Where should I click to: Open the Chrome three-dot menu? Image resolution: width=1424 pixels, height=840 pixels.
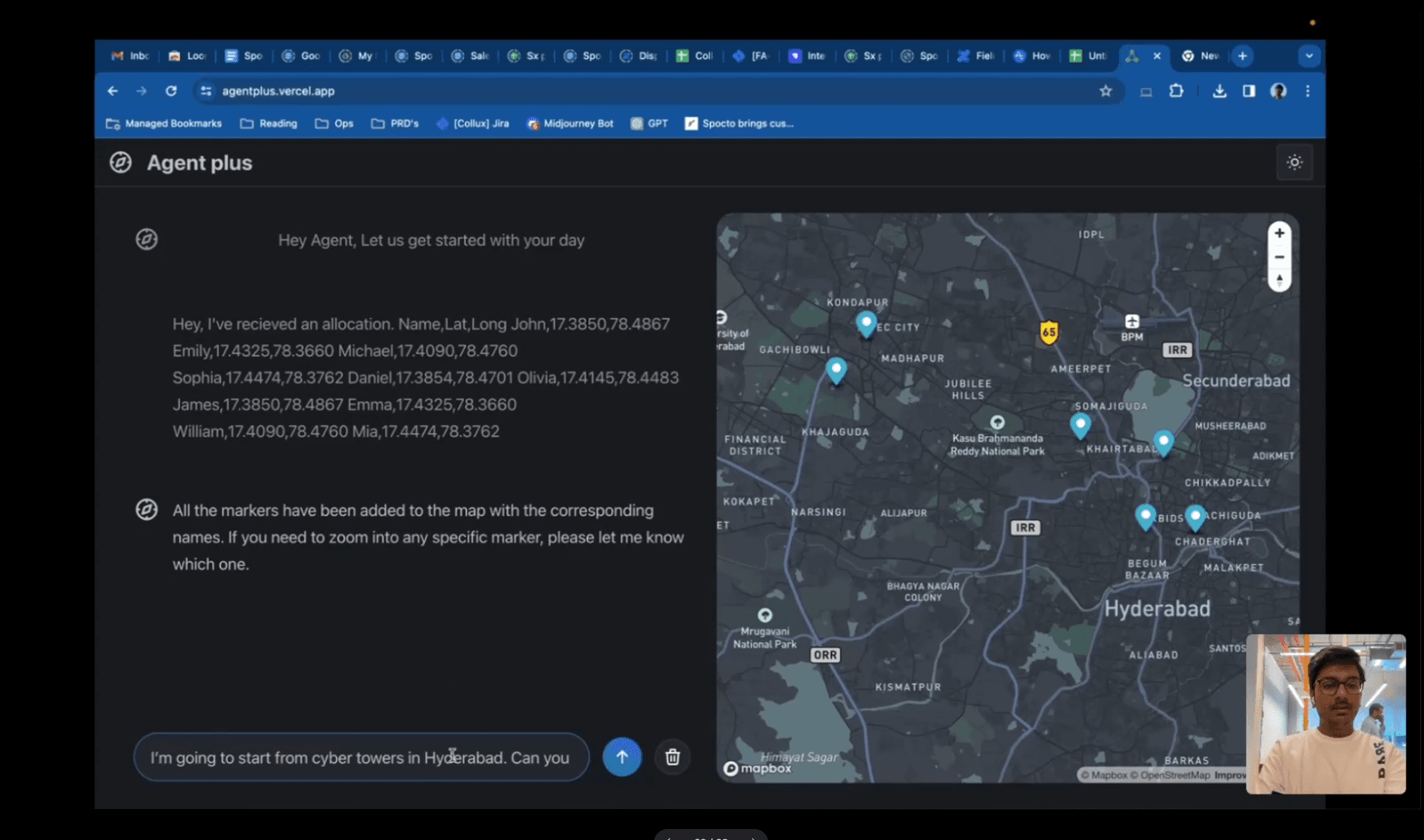point(1308,91)
